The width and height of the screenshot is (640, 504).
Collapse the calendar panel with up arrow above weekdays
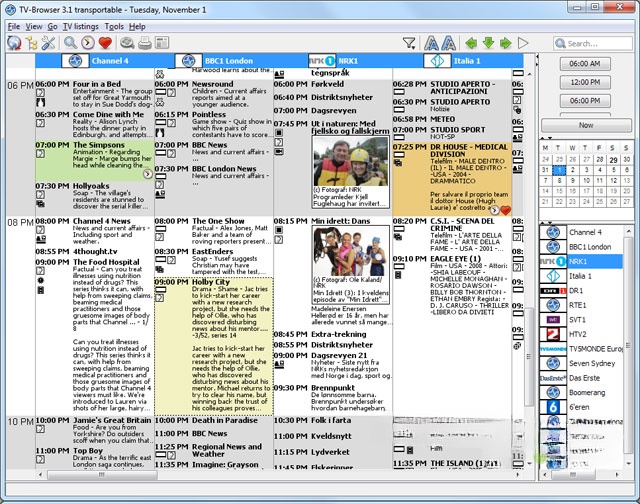point(544,138)
